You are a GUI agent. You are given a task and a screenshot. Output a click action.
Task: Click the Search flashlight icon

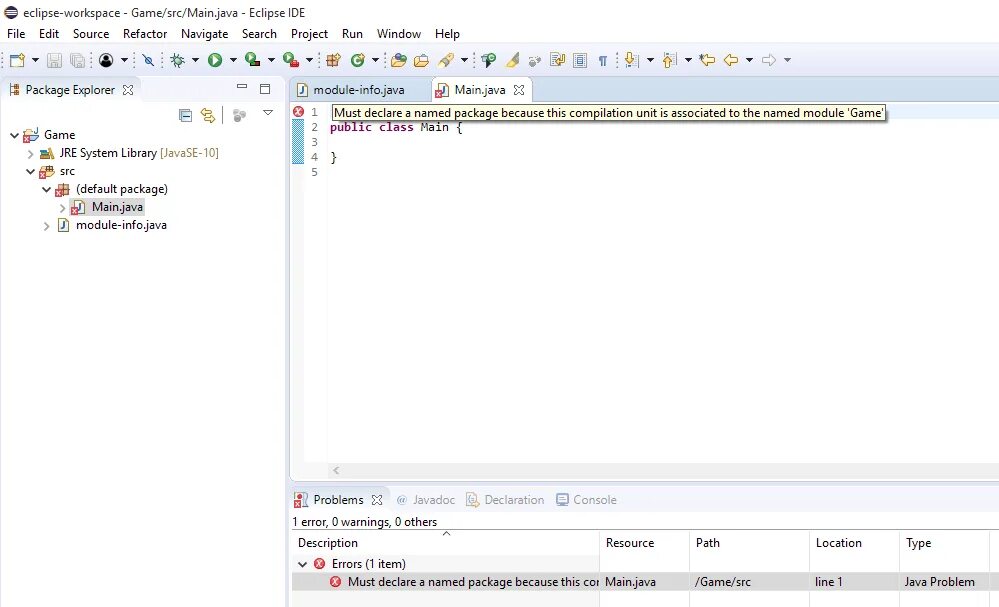446,60
